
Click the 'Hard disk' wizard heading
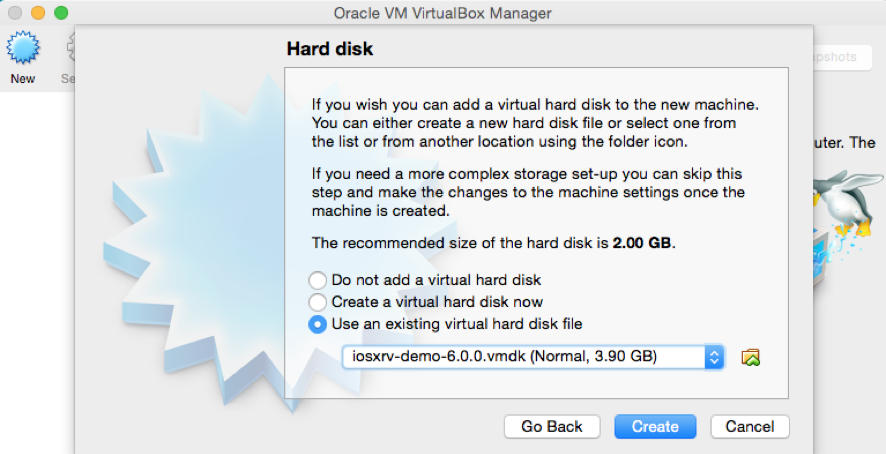[x=330, y=49]
